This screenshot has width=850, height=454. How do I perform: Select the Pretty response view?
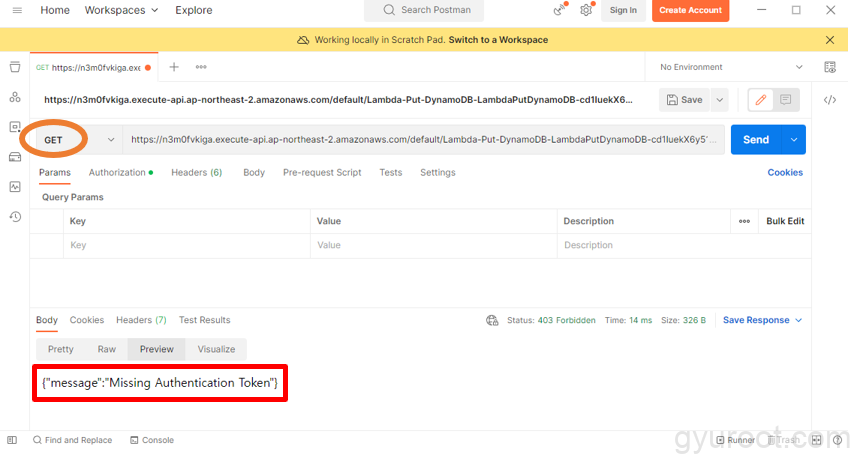[61, 349]
